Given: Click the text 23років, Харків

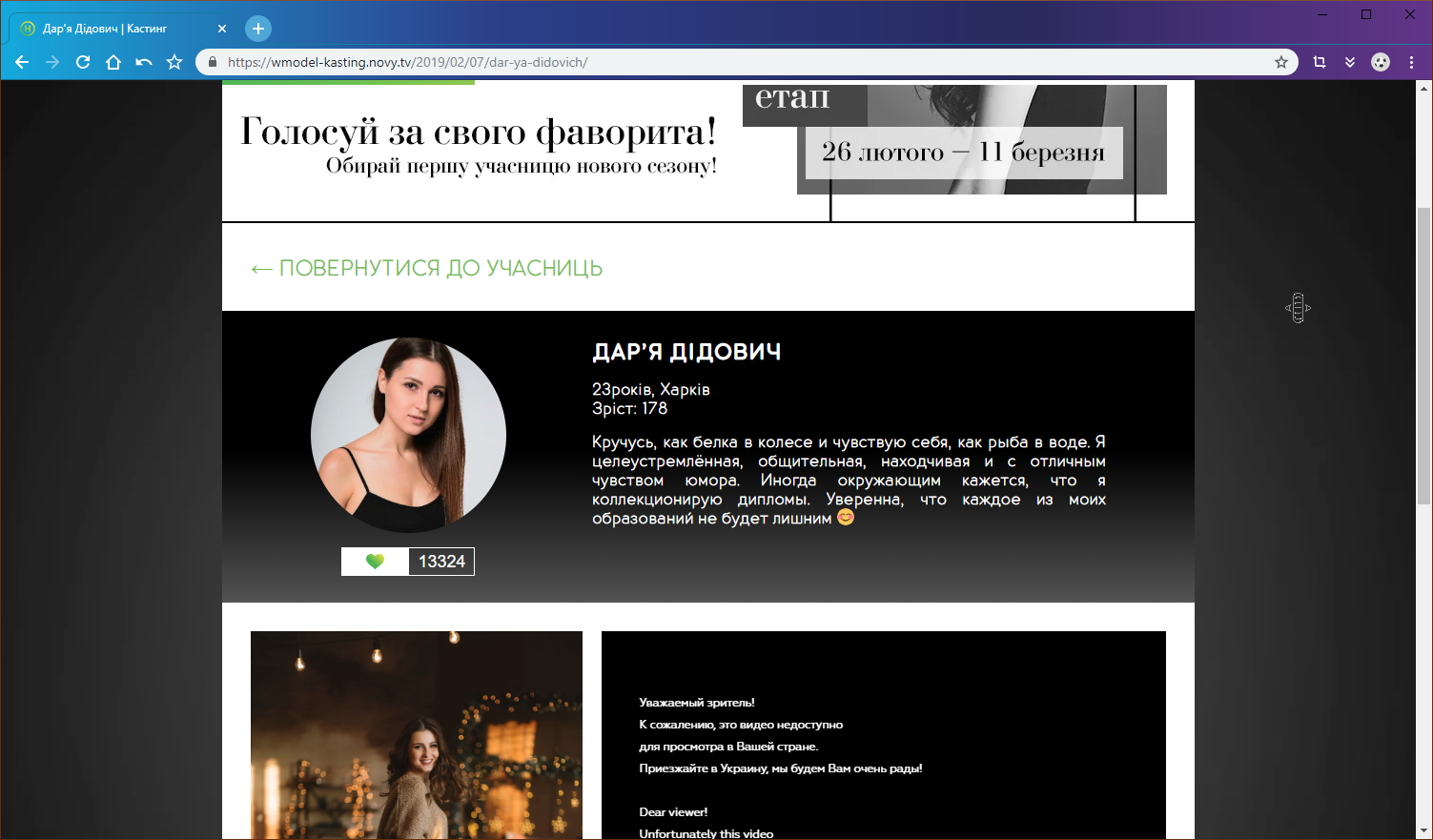Looking at the screenshot, I should (x=651, y=389).
